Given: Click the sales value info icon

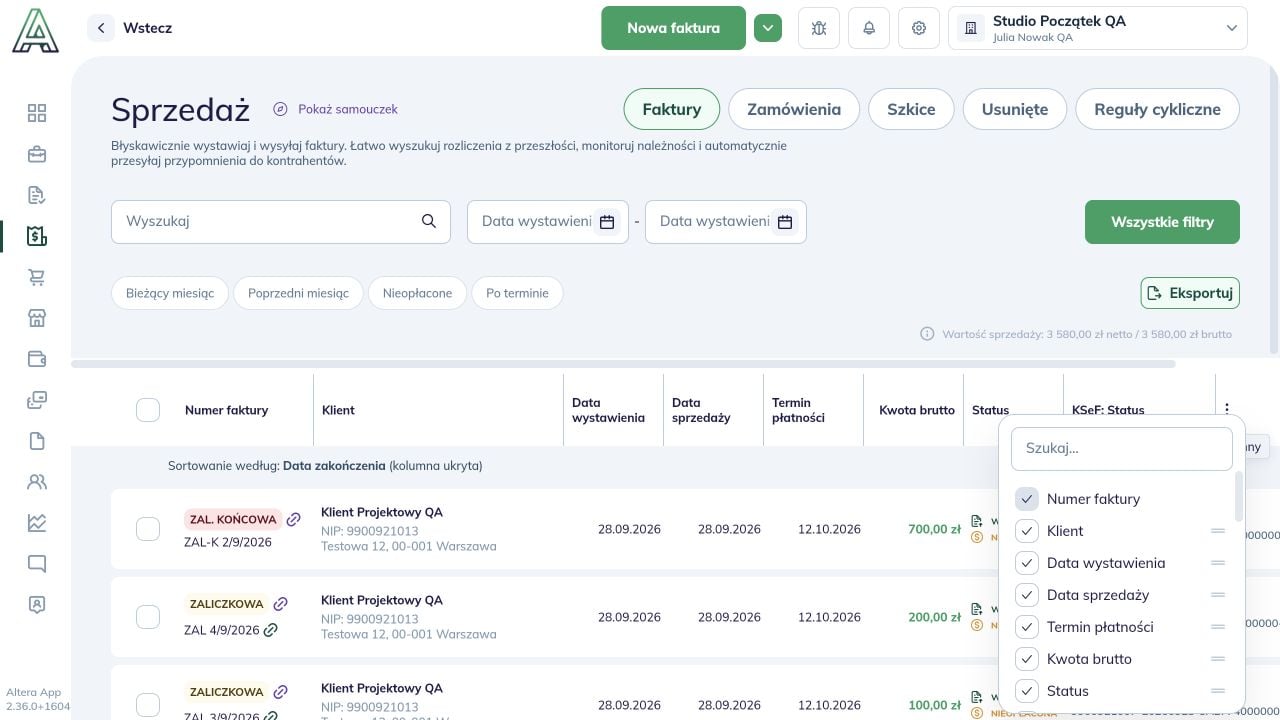Looking at the screenshot, I should click(x=927, y=334).
